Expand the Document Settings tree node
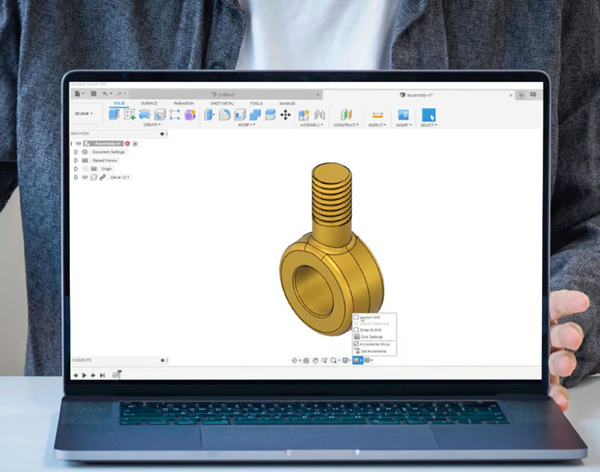The height and width of the screenshot is (472, 600). coord(76,152)
